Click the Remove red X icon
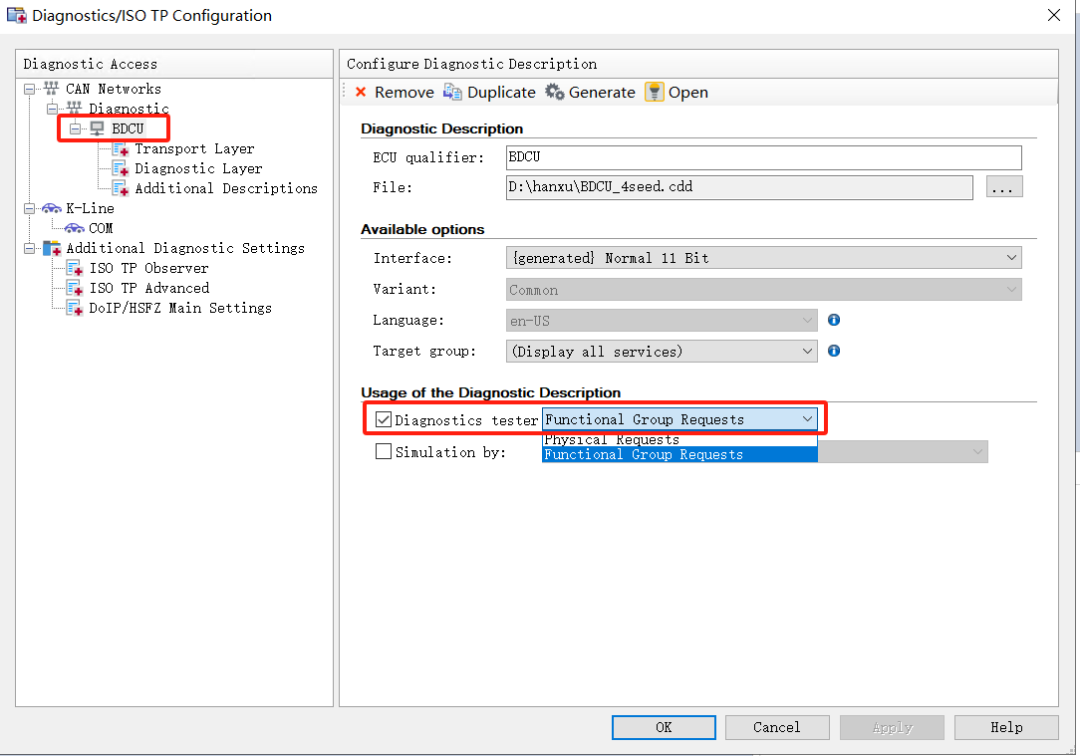The height and width of the screenshot is (756, 1080). [x=361, y=92]
